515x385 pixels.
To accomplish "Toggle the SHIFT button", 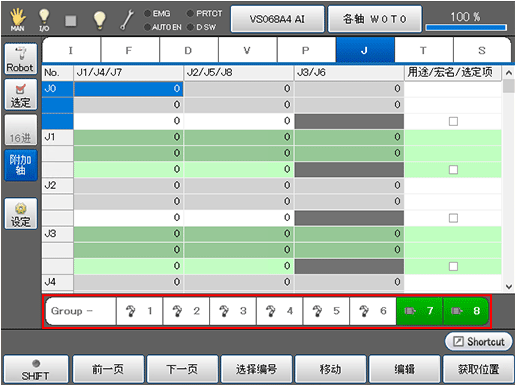I will pos(36,369).
